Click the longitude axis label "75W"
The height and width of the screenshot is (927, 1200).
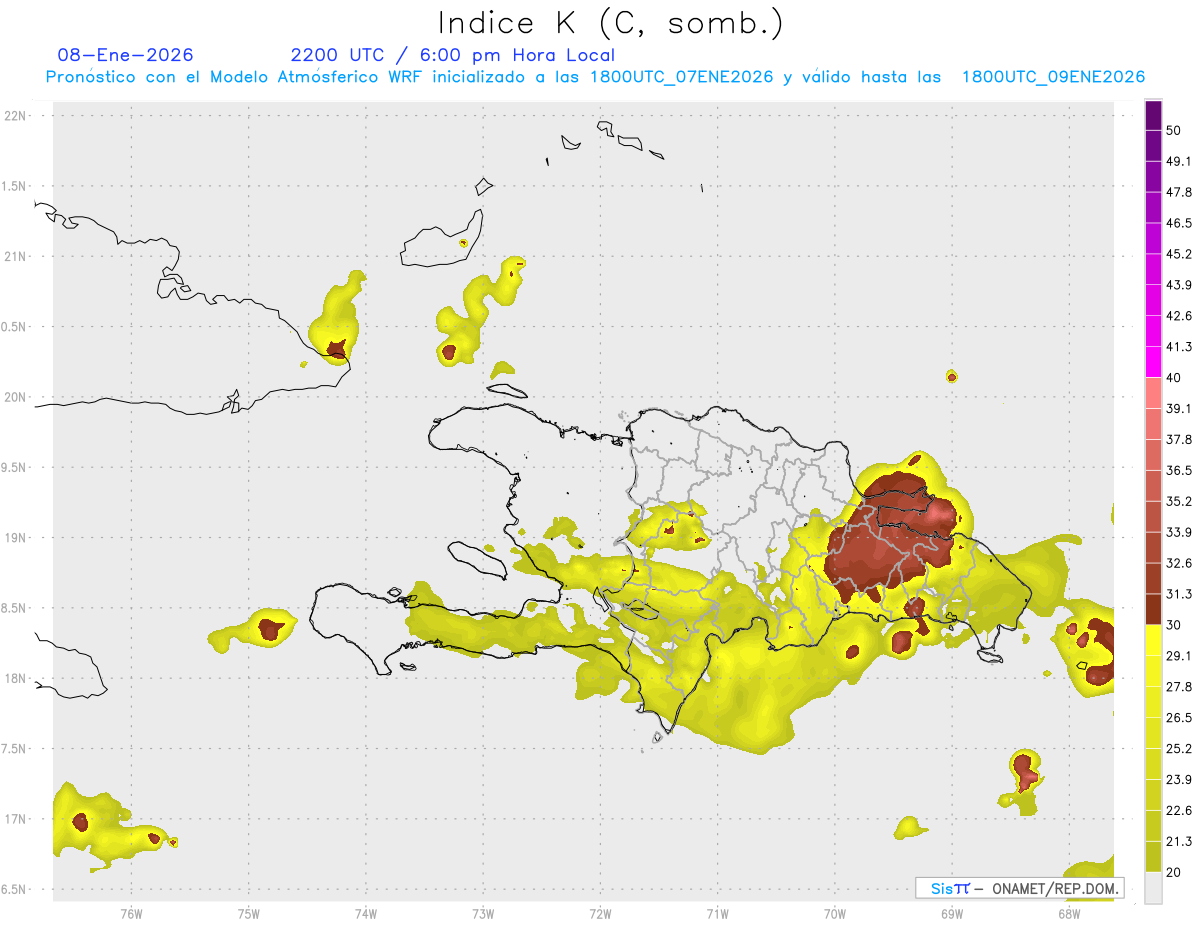pyautogui.click(x=249, y=912)
